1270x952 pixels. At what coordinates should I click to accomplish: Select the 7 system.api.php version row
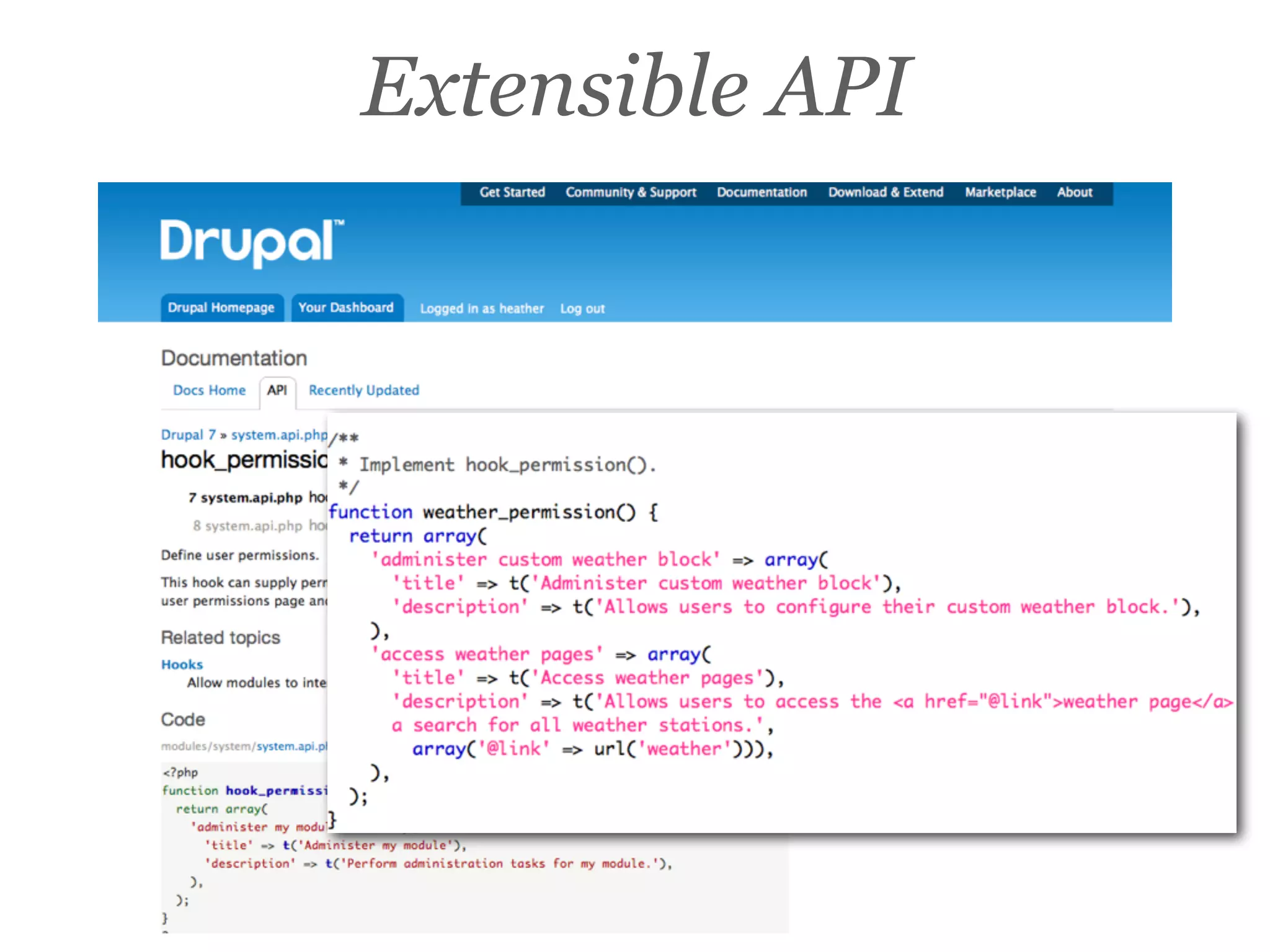(257, 498)
